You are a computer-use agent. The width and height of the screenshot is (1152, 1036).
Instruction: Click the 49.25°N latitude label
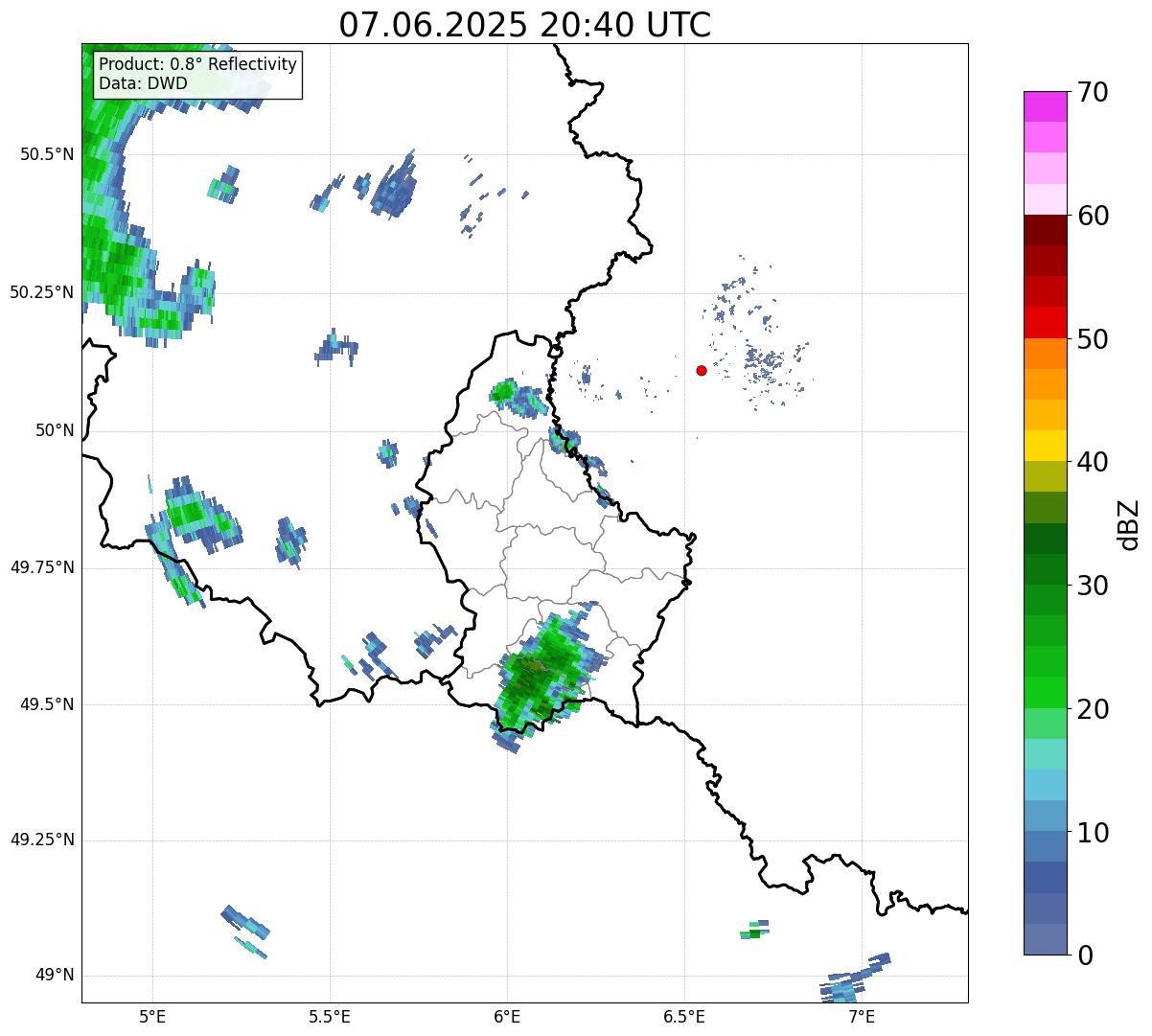click(42, 840)
